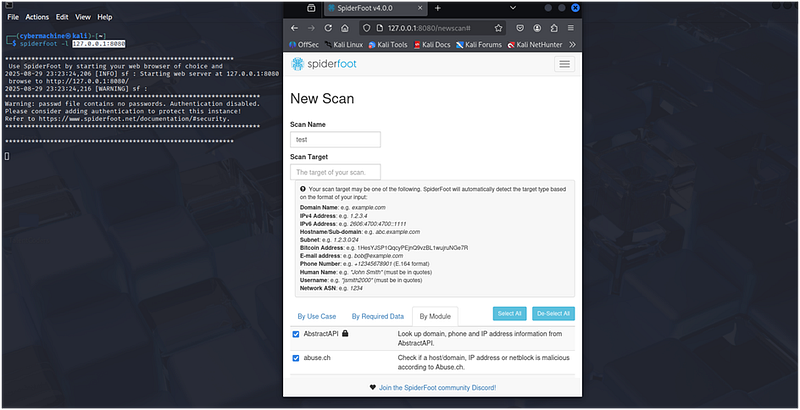Show more bookmarks with the double chevron
Image resolution: width=800 pixels, height=410 pixels.
click(572, 44)
